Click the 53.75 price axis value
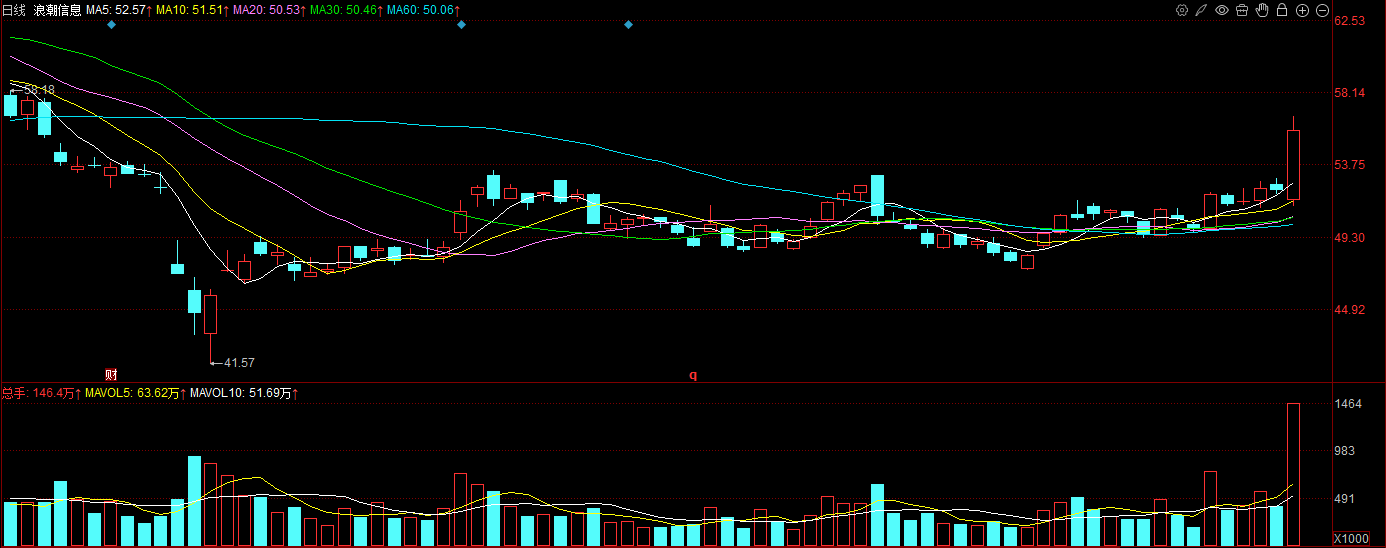Viewport: 1386px width, 548px height. click(1350, 166)
